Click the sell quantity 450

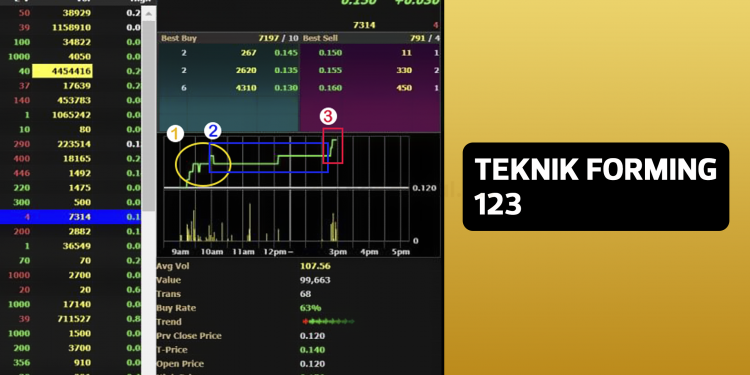404,88
